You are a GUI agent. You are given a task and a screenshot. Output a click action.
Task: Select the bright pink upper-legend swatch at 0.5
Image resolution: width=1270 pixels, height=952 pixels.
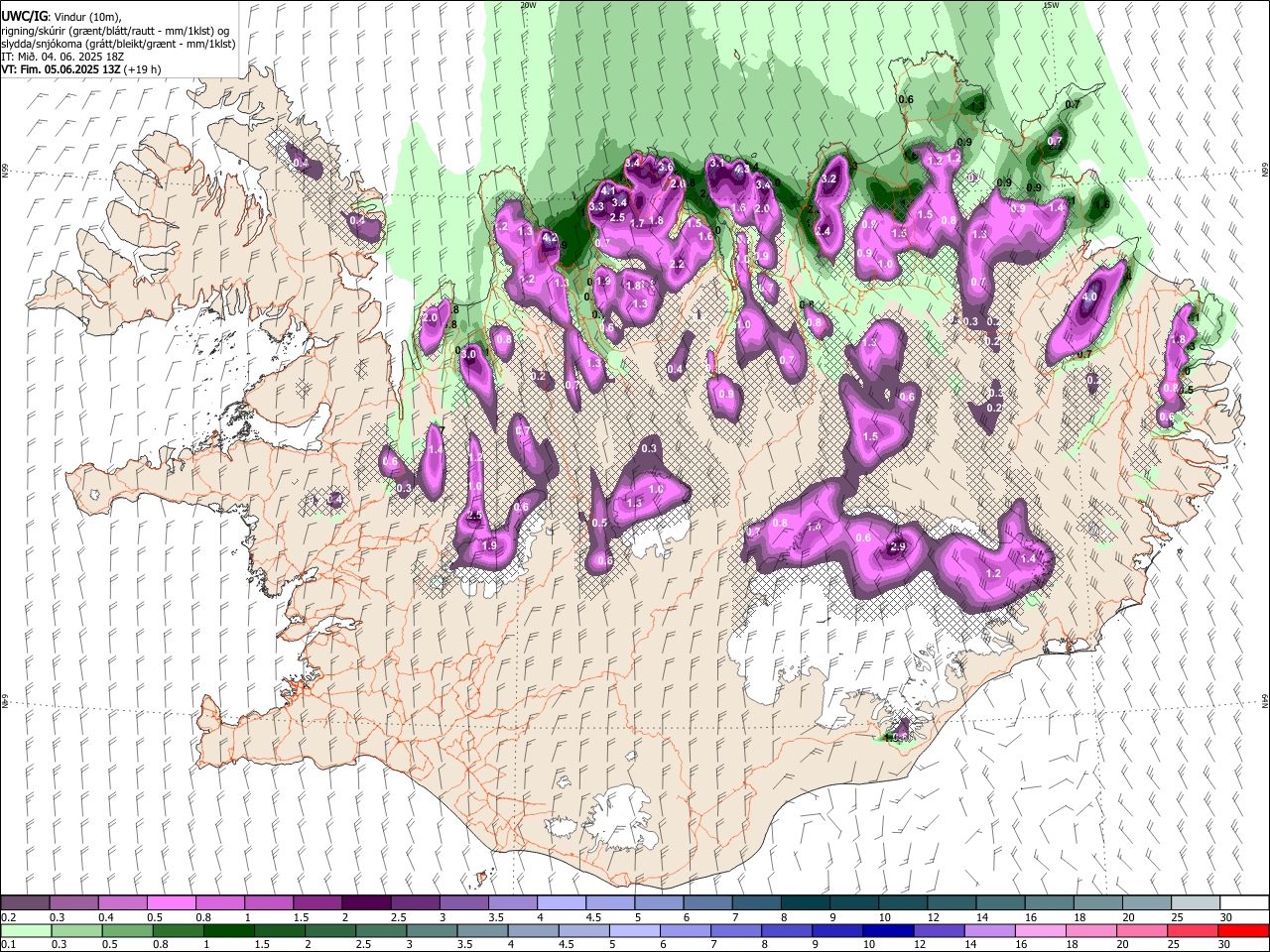172,903
